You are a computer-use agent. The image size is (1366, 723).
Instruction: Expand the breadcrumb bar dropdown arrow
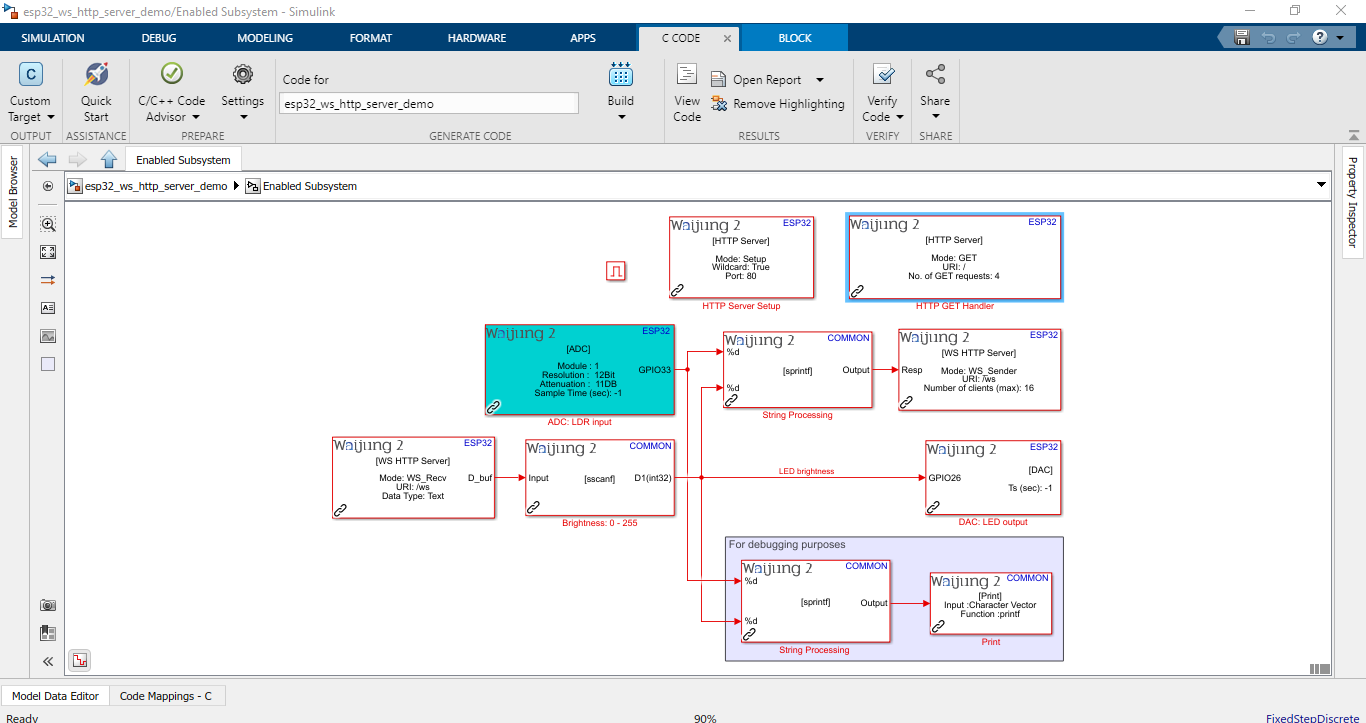pyautogui.click(x=1322, y=186)
